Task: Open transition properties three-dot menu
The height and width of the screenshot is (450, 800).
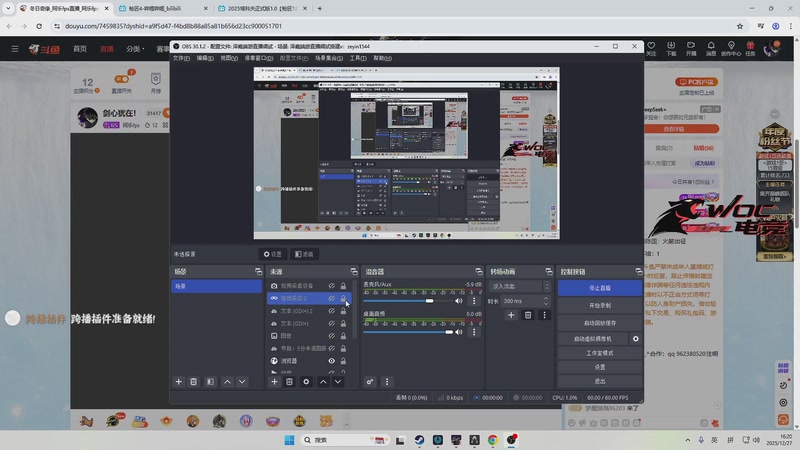Action: click(x=544, y=315)
